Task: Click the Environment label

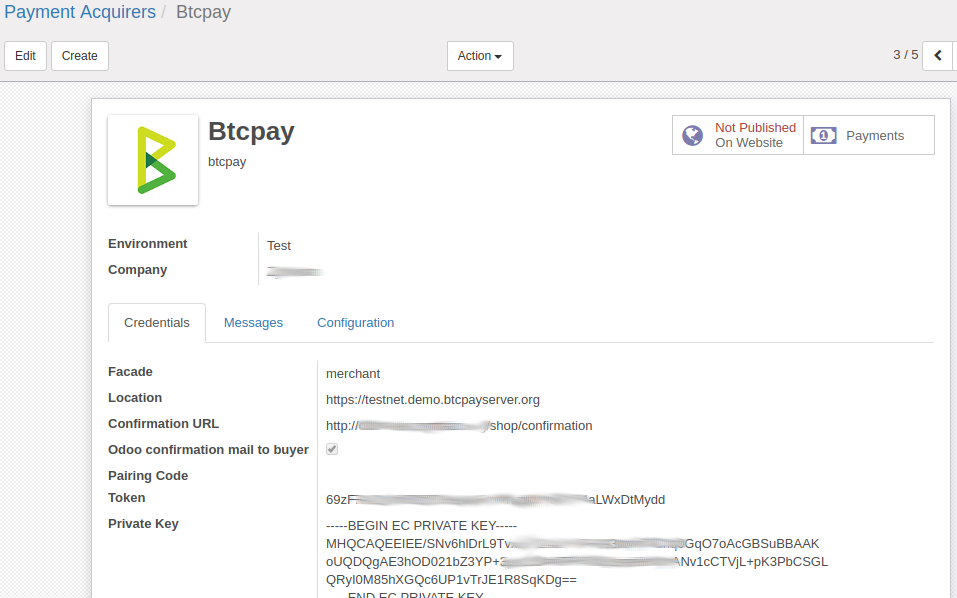Action: (x=148, y=243)
